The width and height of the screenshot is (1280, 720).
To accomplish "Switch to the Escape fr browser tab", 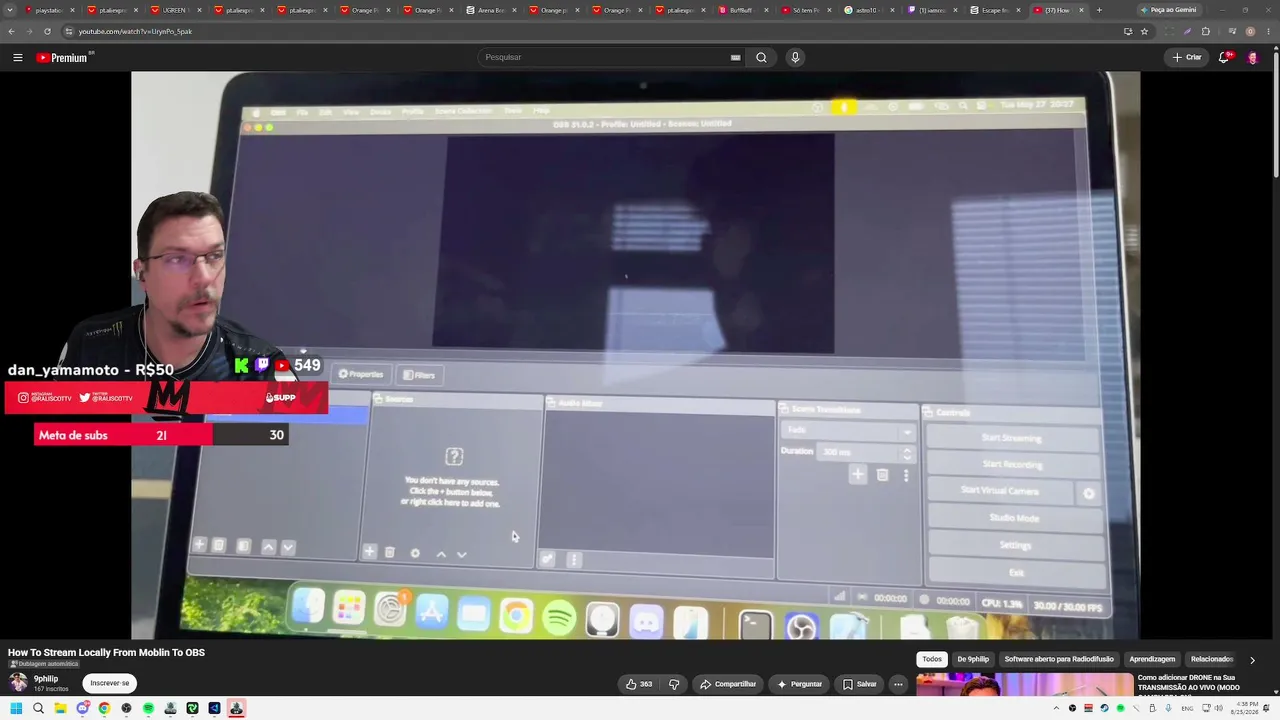I will pyautogui.click(x=995, y=10).
